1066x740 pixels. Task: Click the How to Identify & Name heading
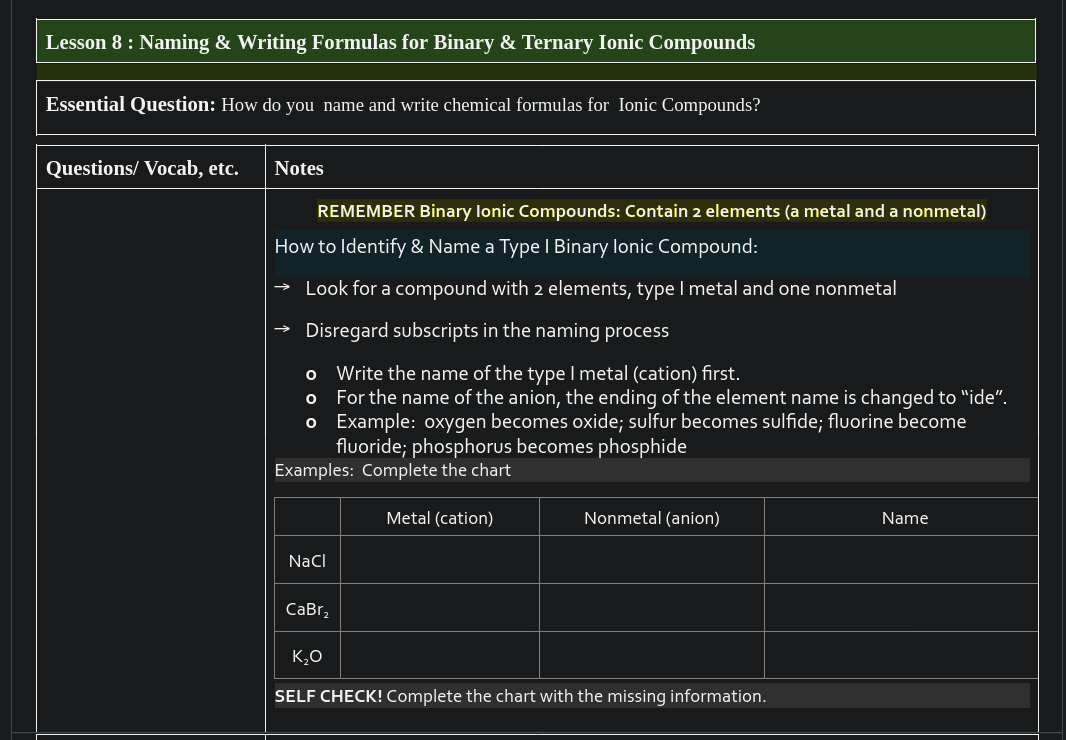pos(516,247)
